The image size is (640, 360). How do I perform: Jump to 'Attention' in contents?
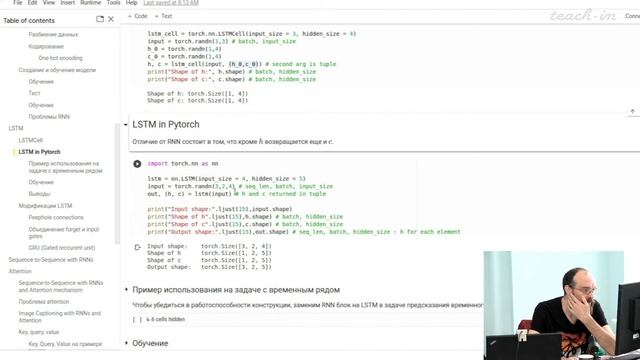click(20, 271)
